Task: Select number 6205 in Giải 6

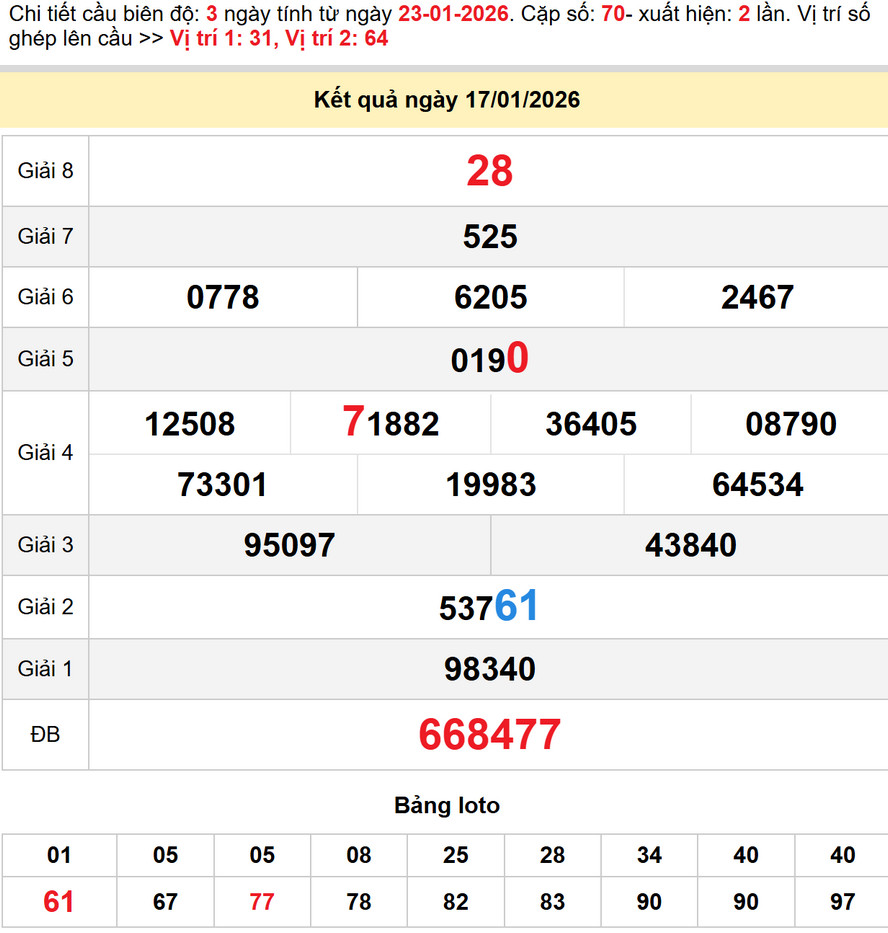Action: pyautogui.click(x=488, y=297)
